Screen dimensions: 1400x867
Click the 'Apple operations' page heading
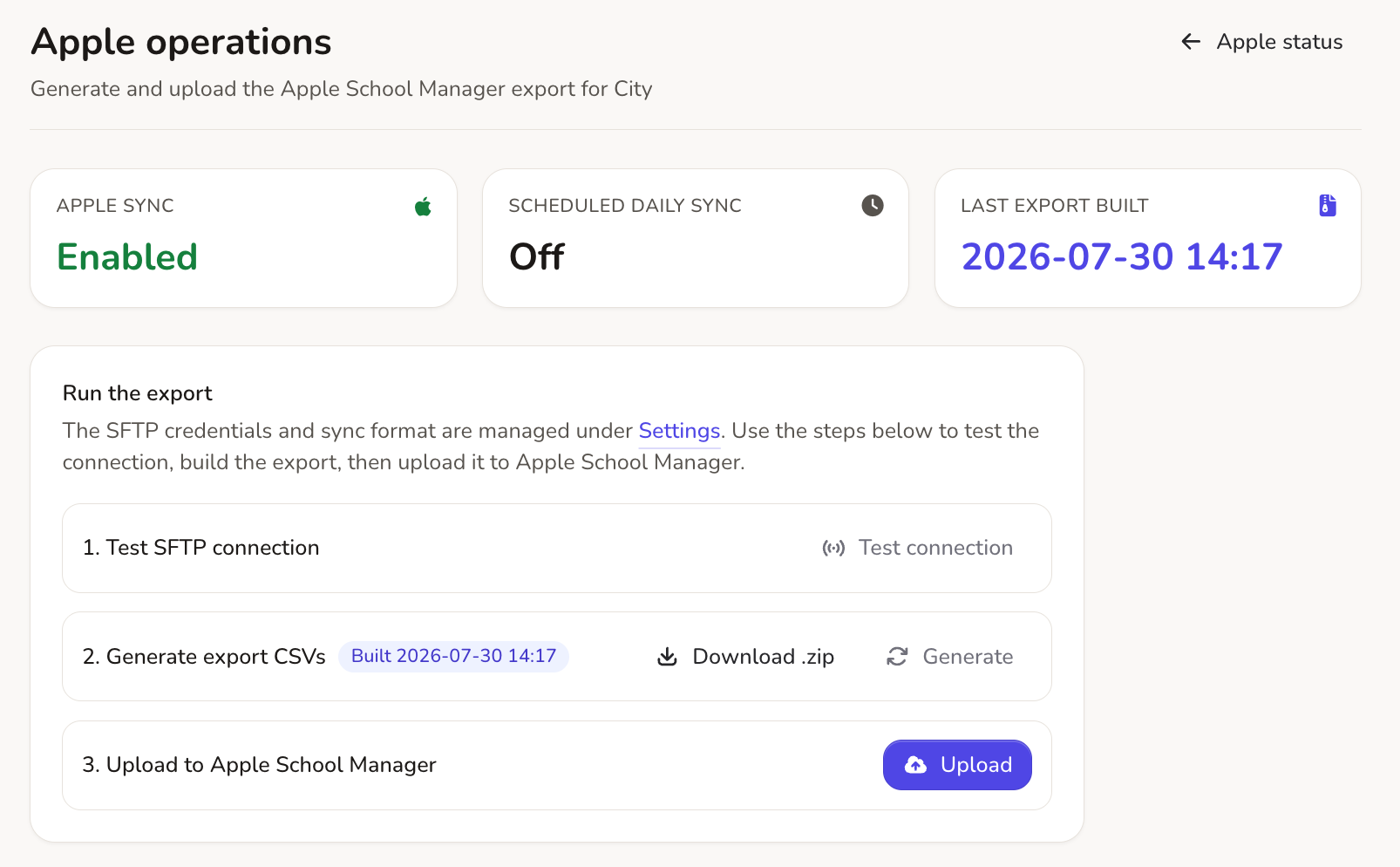point(181,42)
